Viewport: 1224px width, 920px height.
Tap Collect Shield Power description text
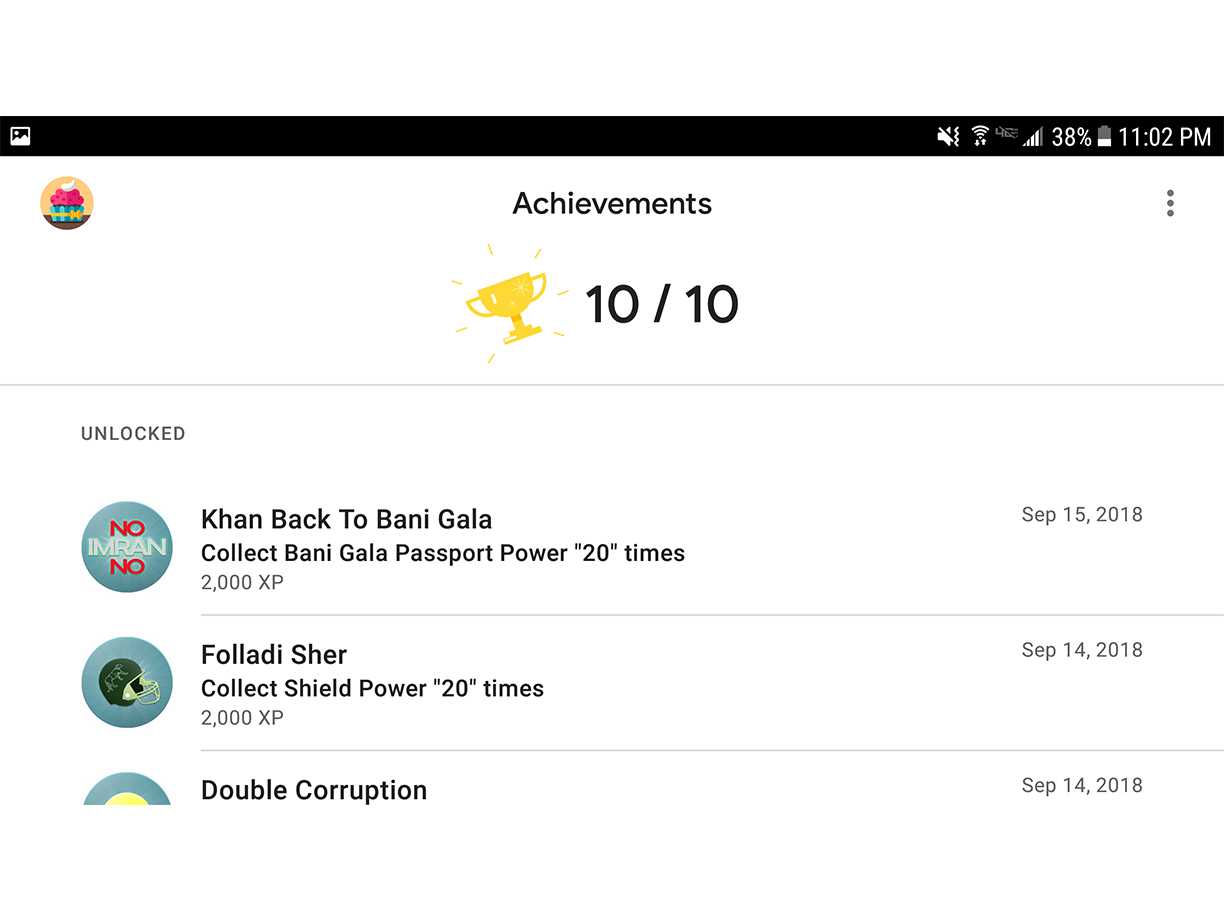coord(372,688)
